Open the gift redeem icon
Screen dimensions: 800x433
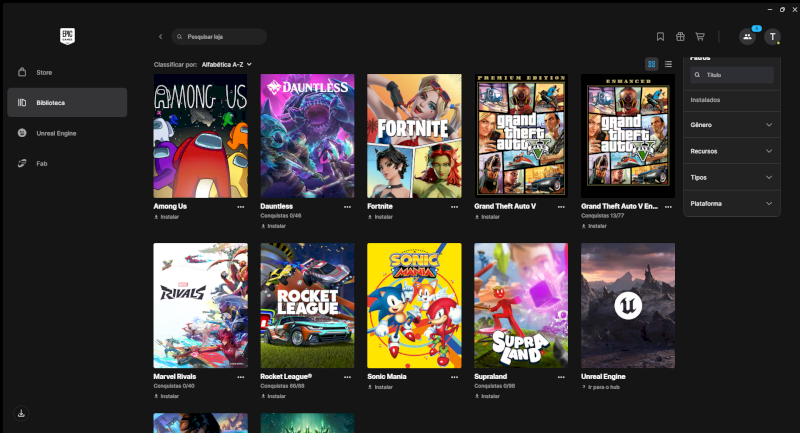[680, 37]
